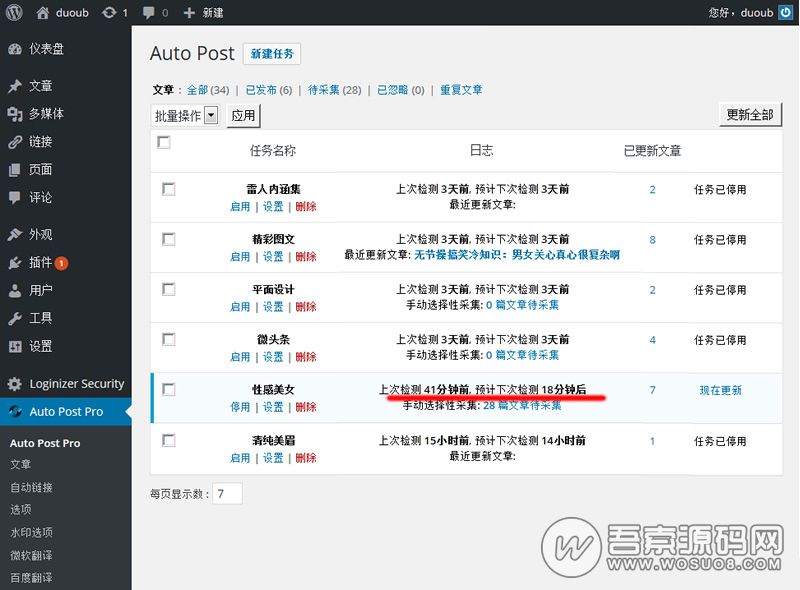Open 仪表盘 dashboard icon in sidebar
The width and height of the screenshot is (800, 590).
tap(15, 49)
